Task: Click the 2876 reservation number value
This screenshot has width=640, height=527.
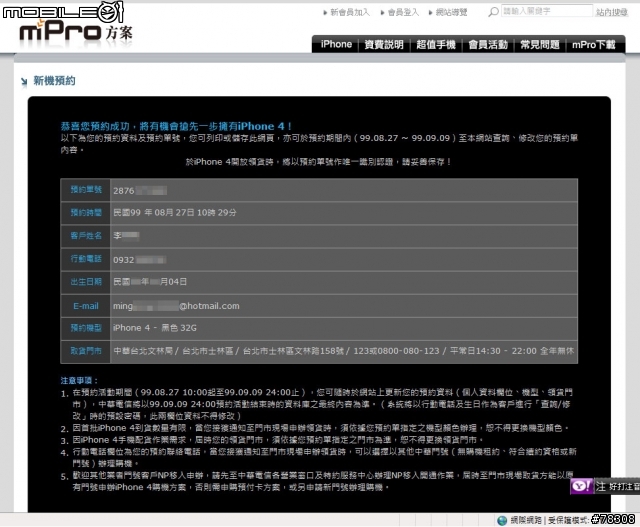Action: (x=140, y=191)
